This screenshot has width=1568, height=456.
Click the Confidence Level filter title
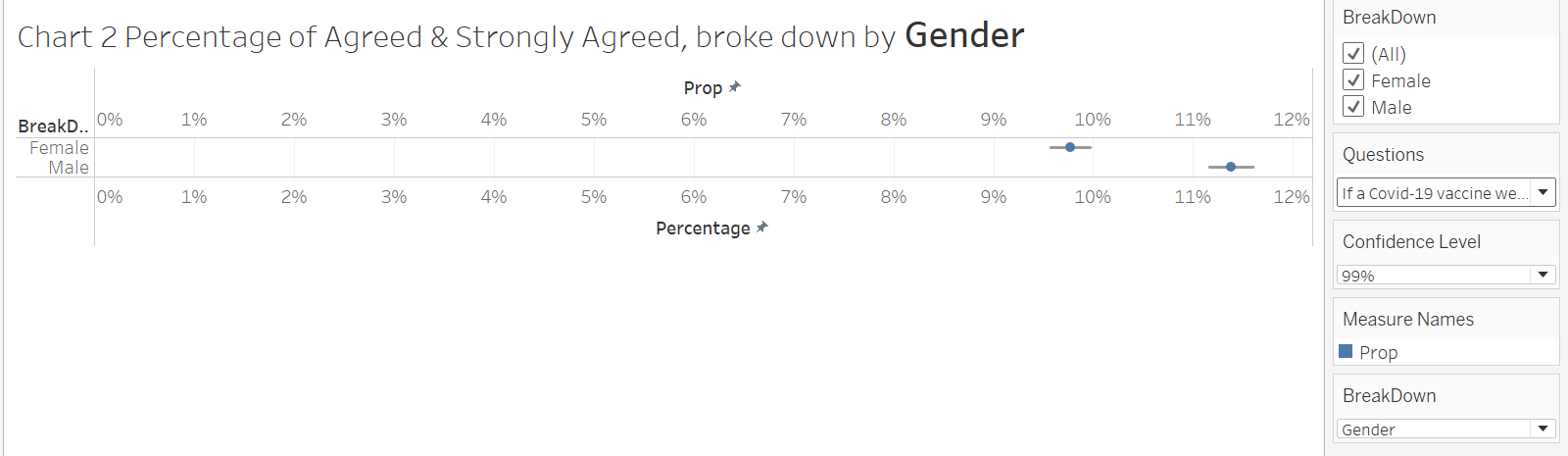[1411, 241]
